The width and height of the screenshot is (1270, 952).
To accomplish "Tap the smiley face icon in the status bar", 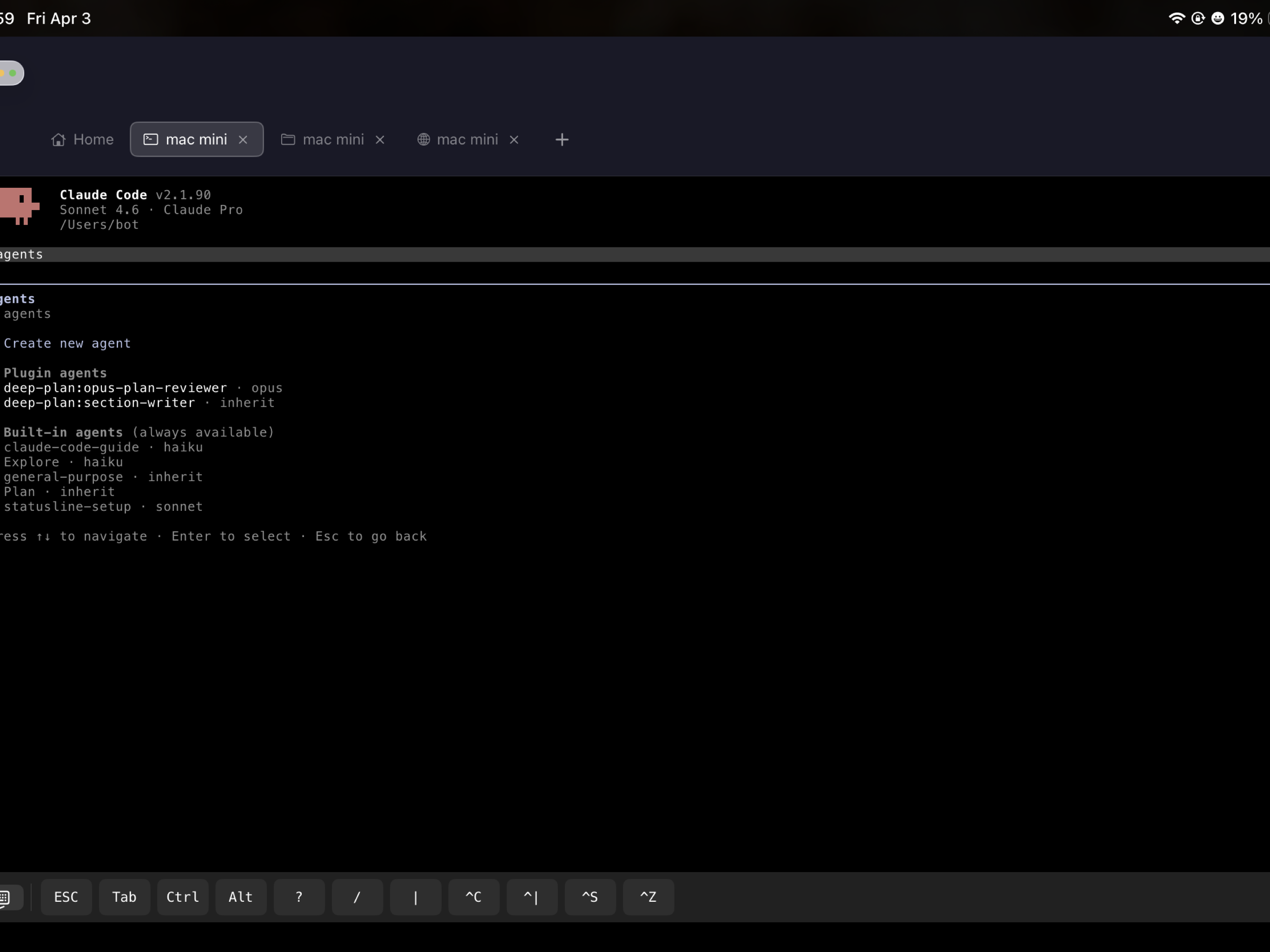I will [1218, 19].
